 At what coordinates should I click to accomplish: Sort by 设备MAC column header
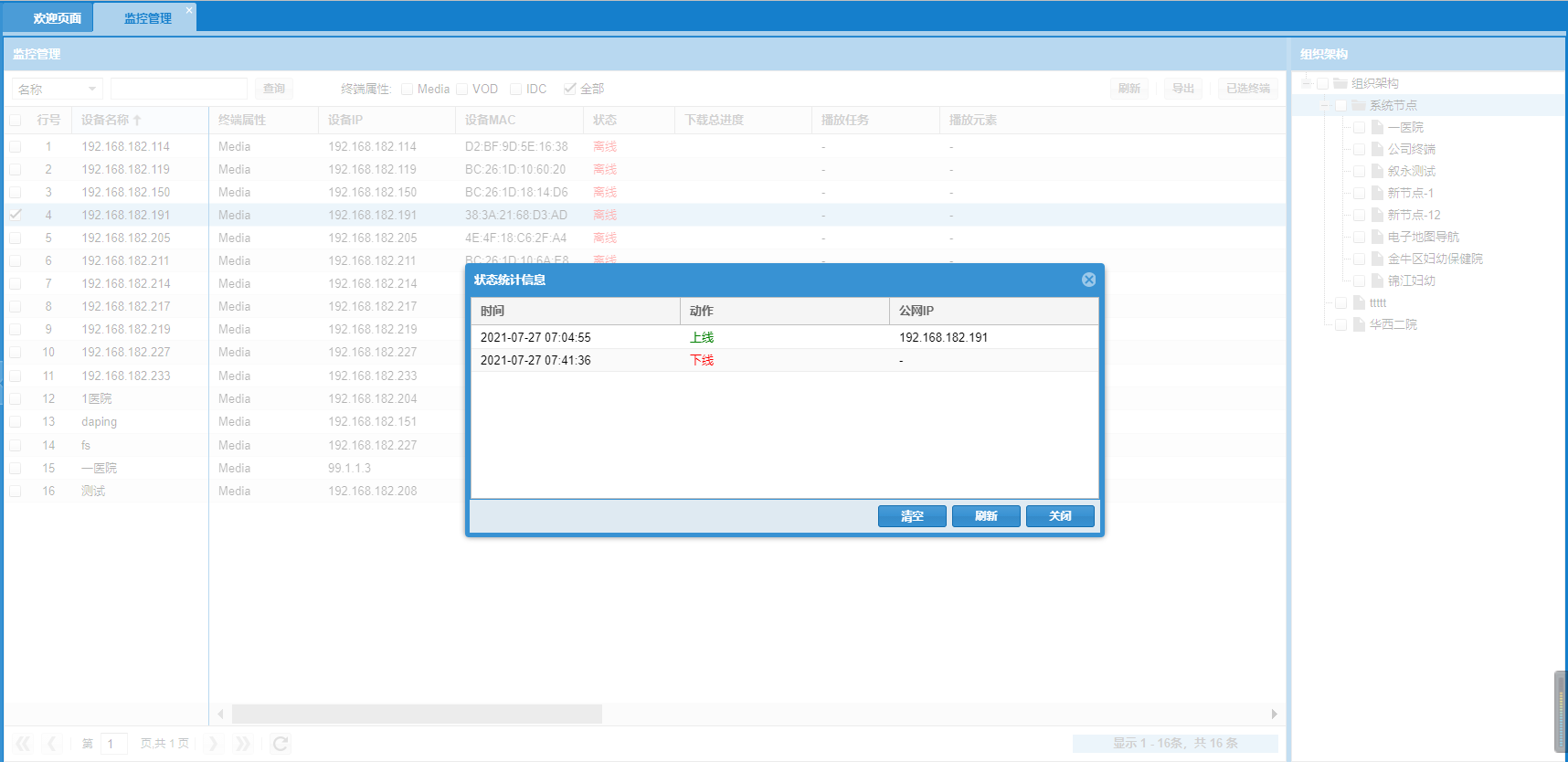(520, 120)
